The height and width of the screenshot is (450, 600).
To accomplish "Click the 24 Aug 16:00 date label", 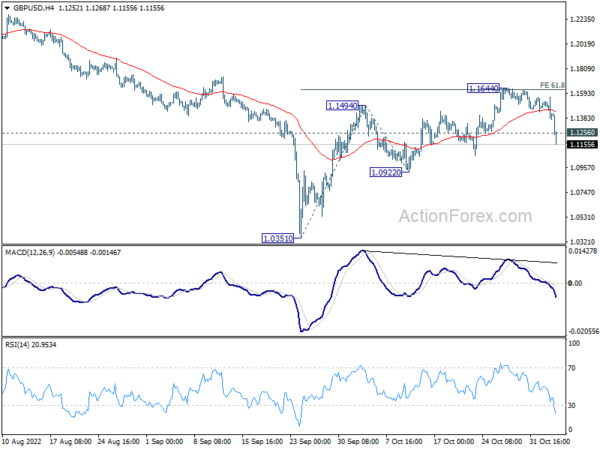I will [x=119, y=442].
